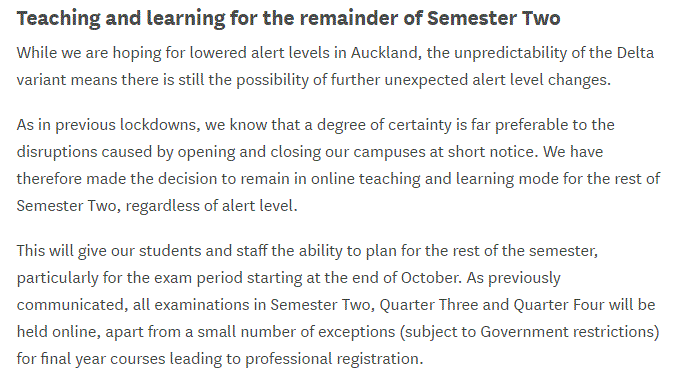Click the word 'Auckland' in first paragraph
This screenshot has height=373, width=684.
tap(385, 53)
